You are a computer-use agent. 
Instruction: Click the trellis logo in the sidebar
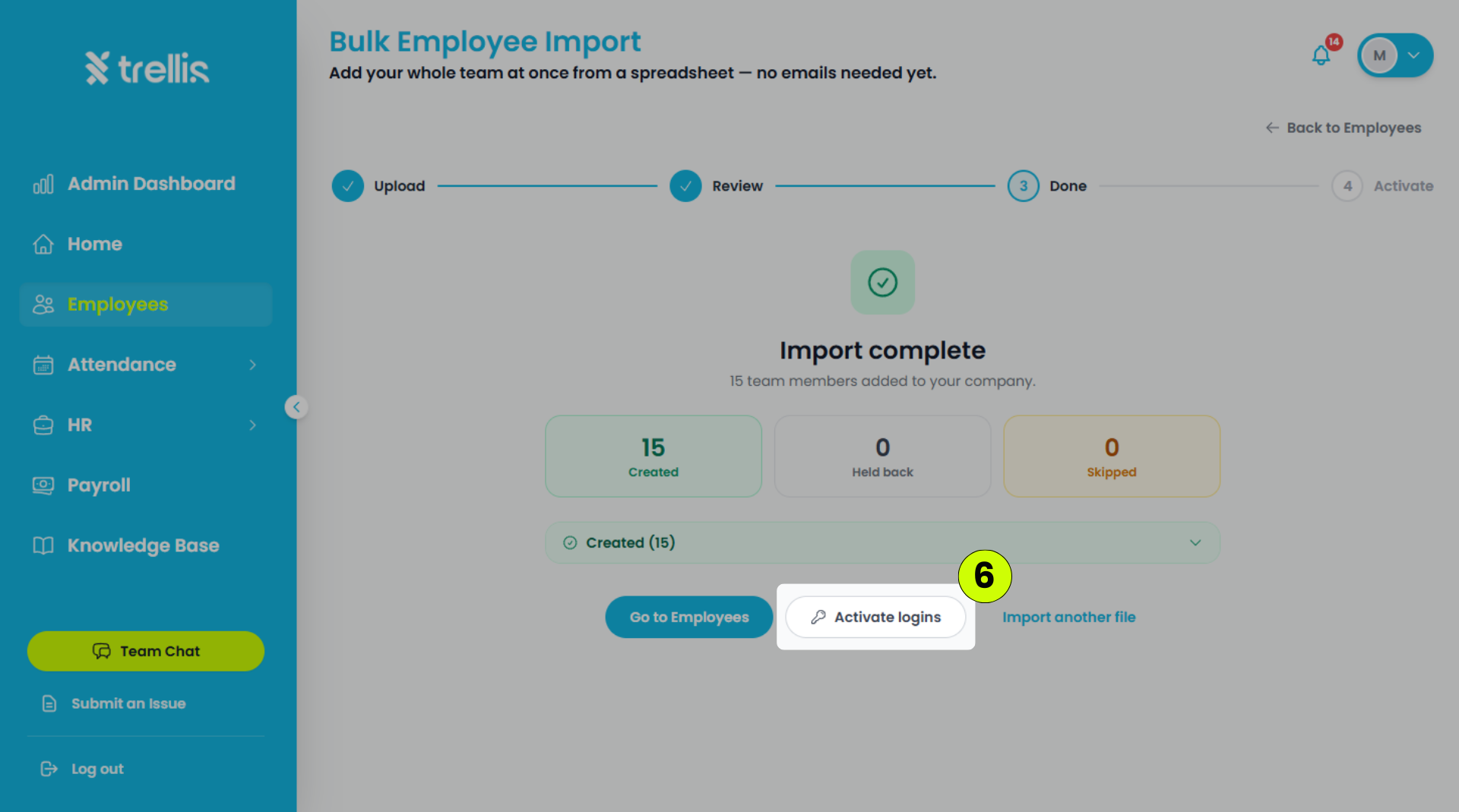[x=147, y=68]
